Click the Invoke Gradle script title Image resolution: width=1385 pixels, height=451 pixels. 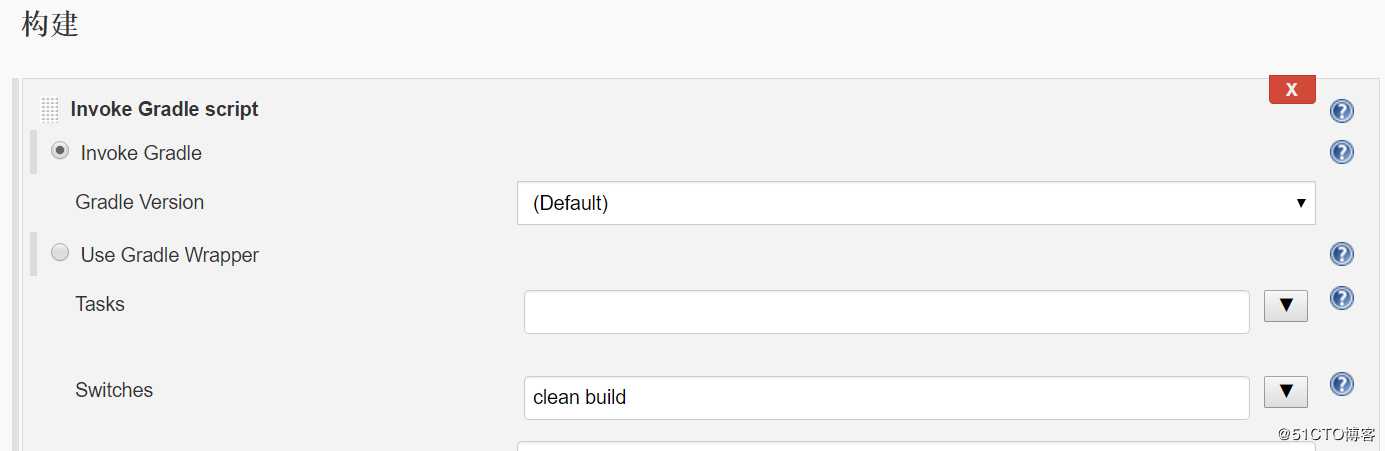point(164,109)
